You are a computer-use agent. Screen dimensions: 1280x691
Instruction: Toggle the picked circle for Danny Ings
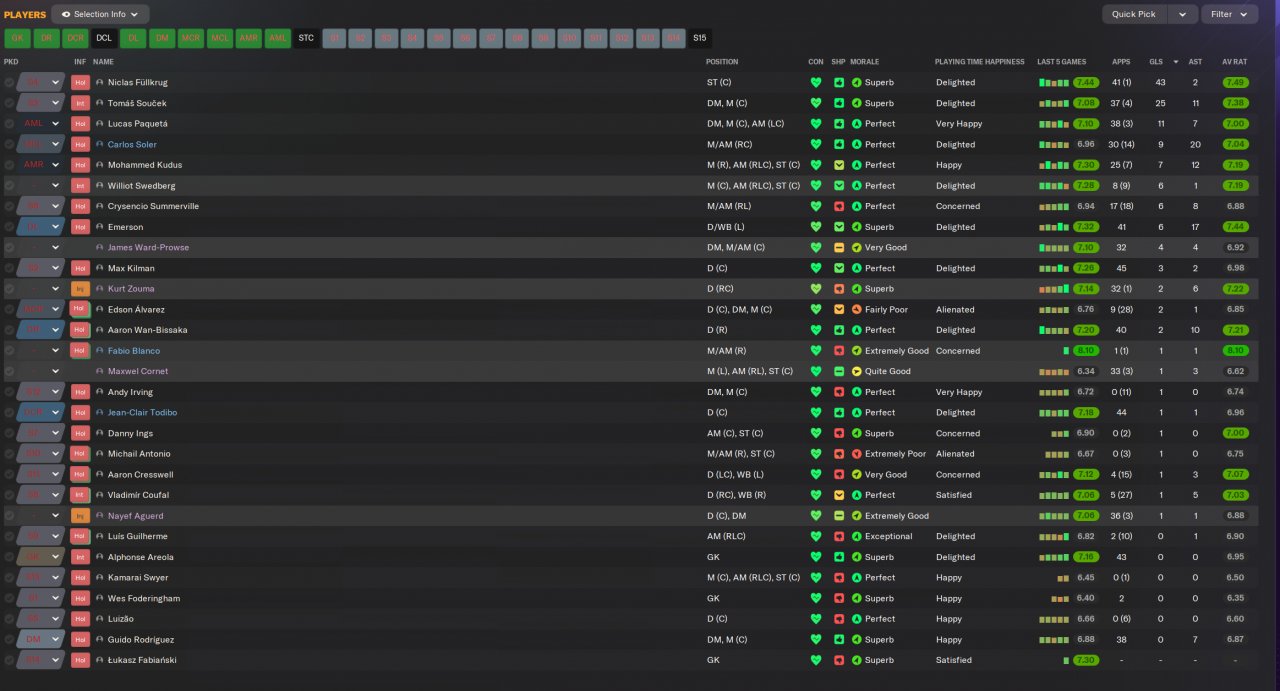click(9, 433)
